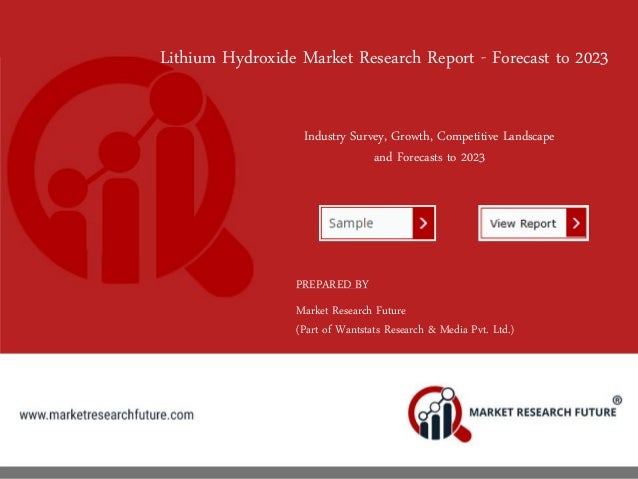Click the Wantstats Research & Media Pvt. Ltd. line

(x=405, y=329)
